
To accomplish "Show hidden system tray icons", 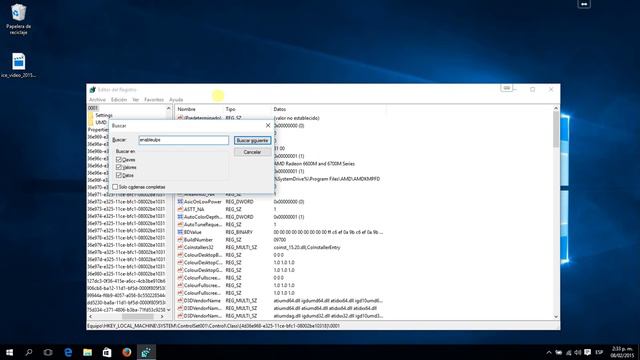I will [549, 352].
